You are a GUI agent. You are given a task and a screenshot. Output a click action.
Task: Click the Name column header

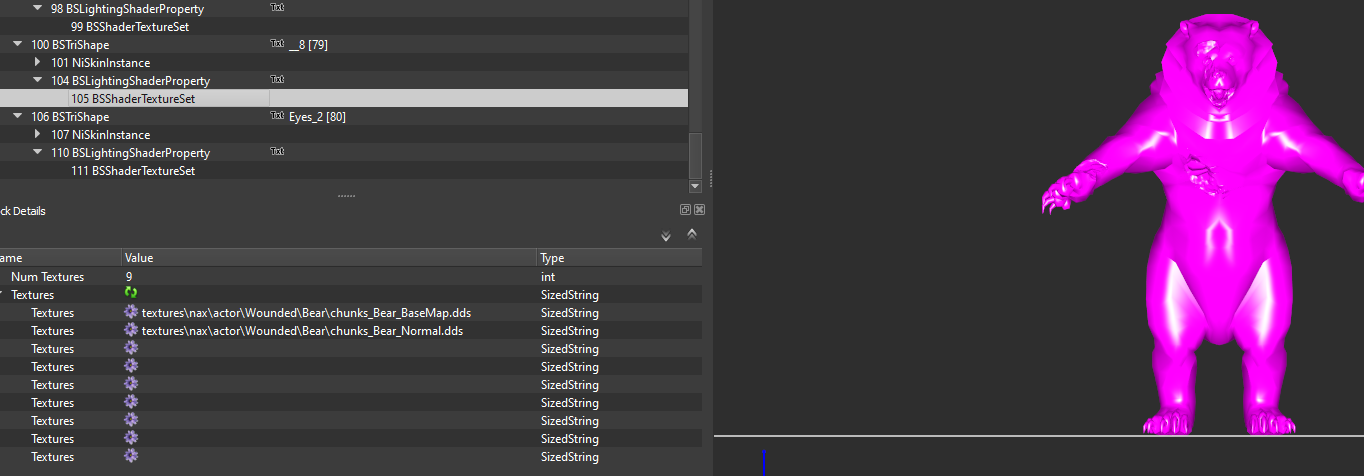60,258
